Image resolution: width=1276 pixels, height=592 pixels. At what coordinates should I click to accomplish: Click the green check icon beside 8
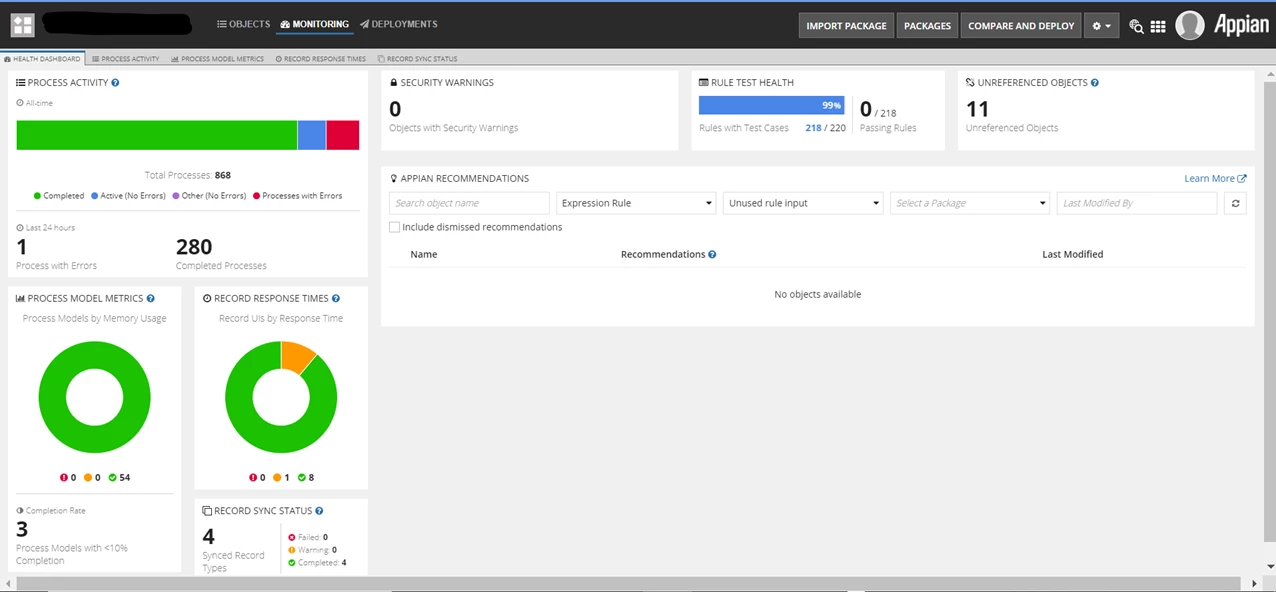pyautogui.click(x=302, y=478)
